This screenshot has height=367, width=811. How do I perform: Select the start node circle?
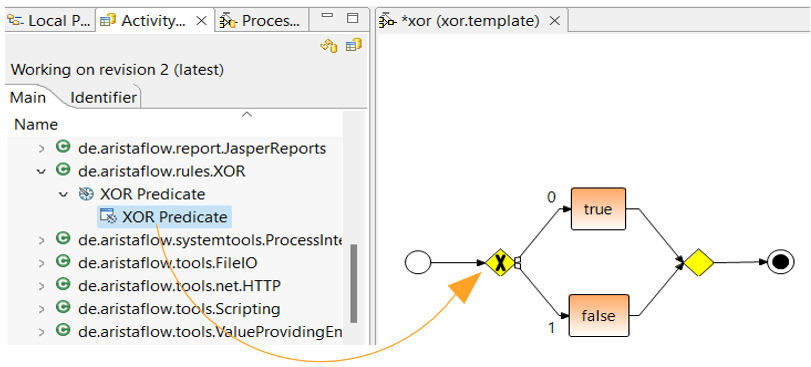click(418, 263)
